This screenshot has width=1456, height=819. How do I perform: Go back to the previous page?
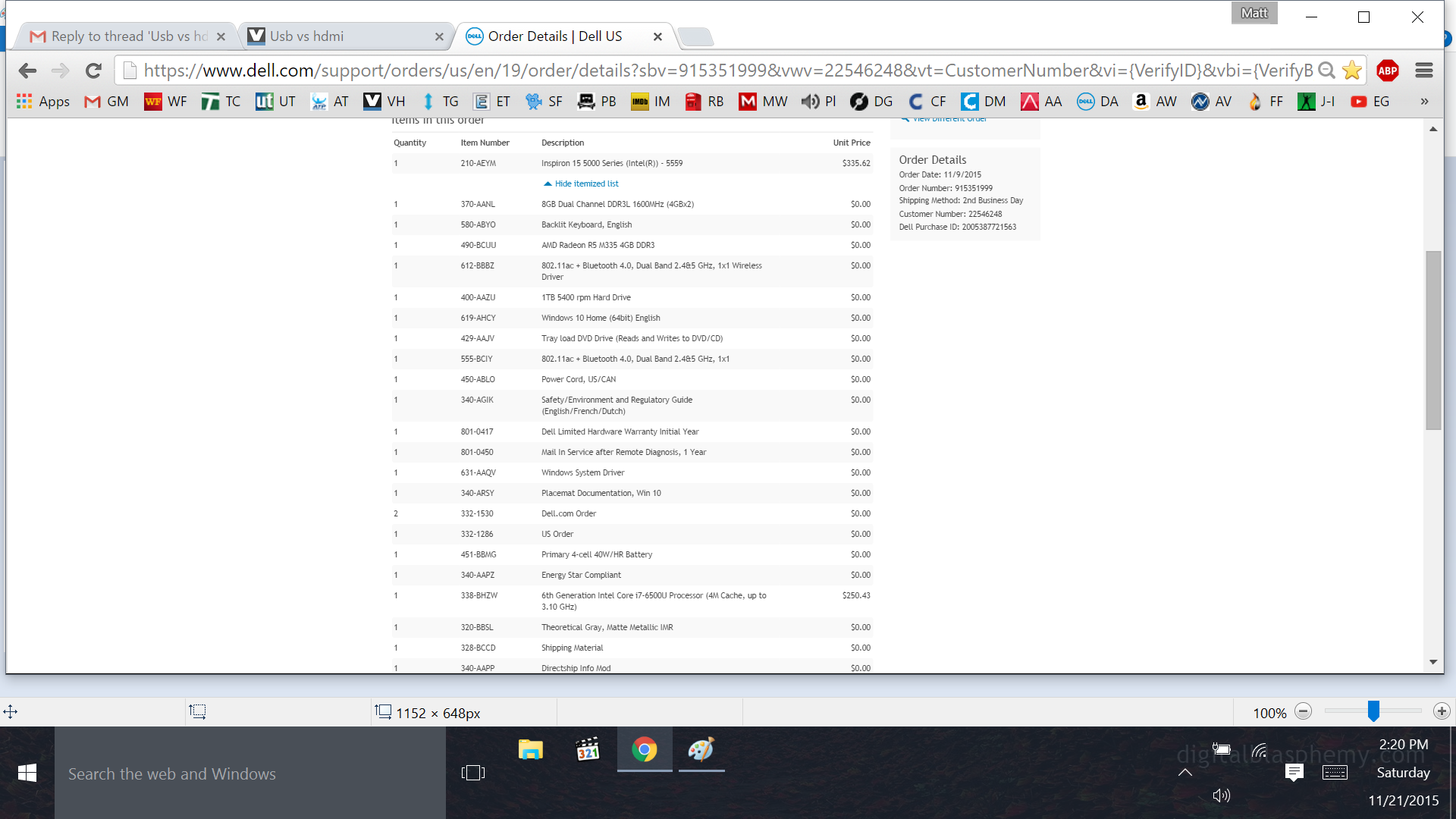tap(27, 71)
